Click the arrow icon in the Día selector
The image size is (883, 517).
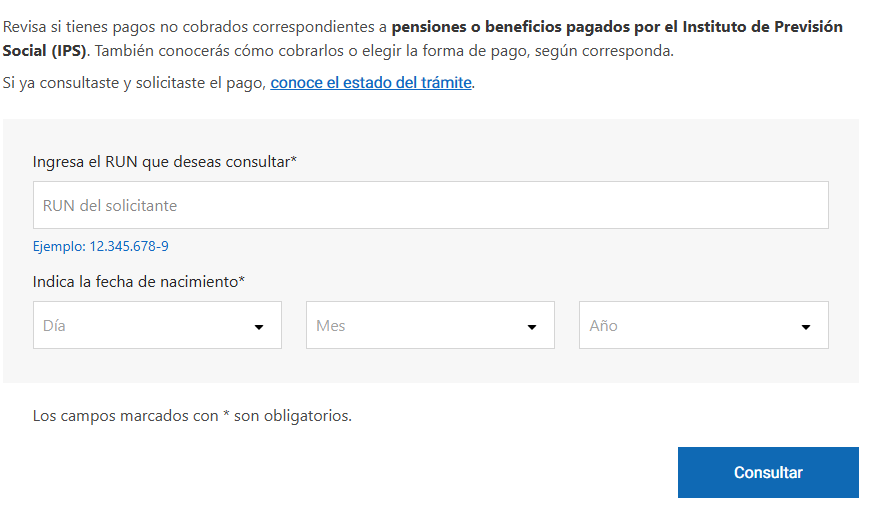(259, 327)
